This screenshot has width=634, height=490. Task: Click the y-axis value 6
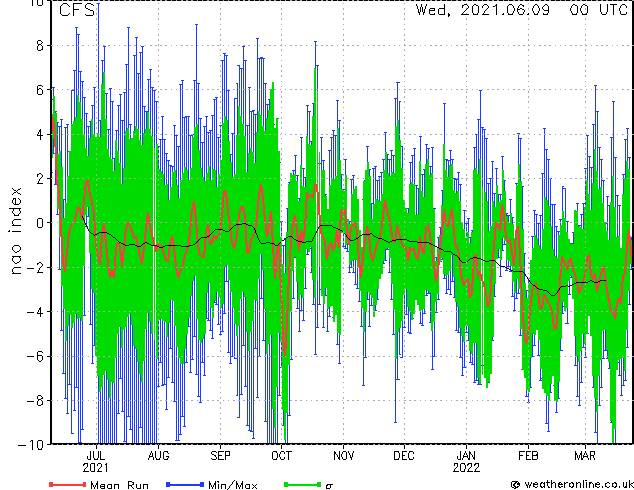point(40,90)
